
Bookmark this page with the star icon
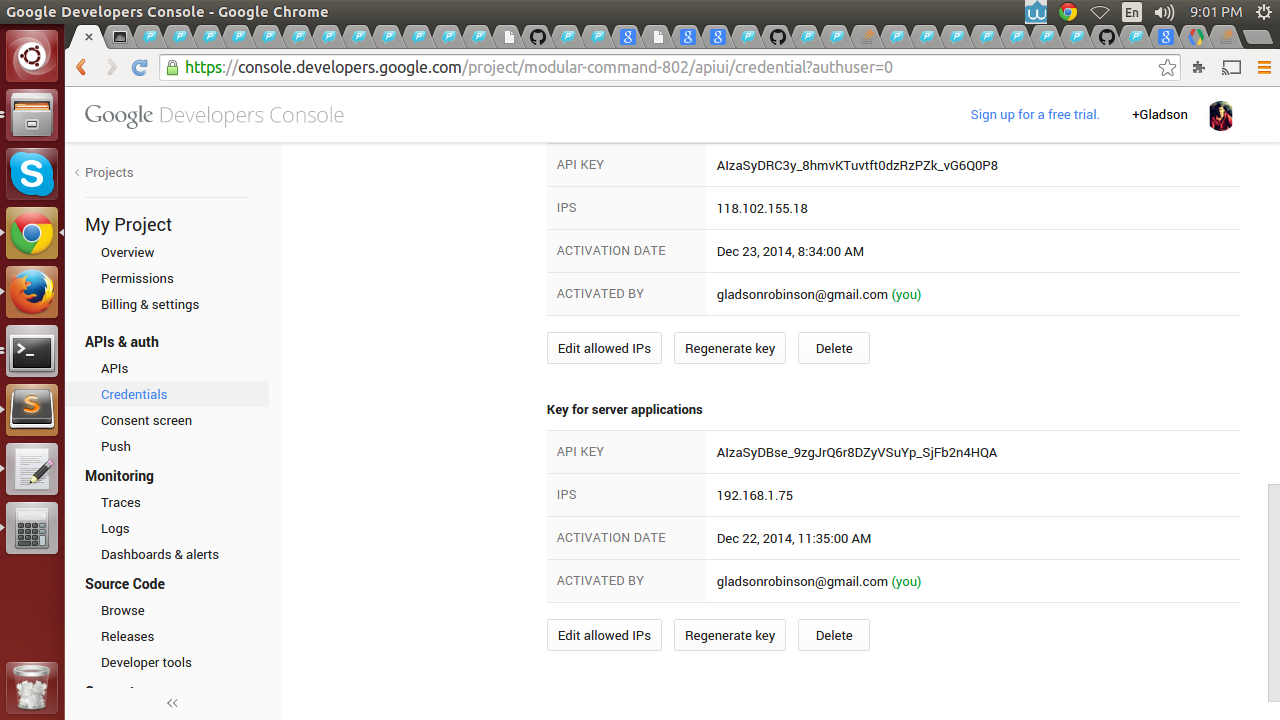pos(1167,68)
